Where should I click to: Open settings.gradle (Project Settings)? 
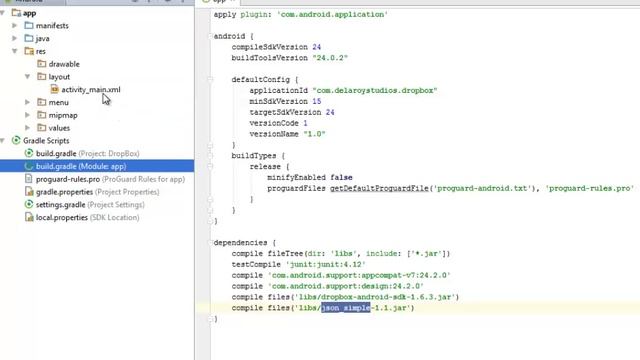tap(90, 204)
